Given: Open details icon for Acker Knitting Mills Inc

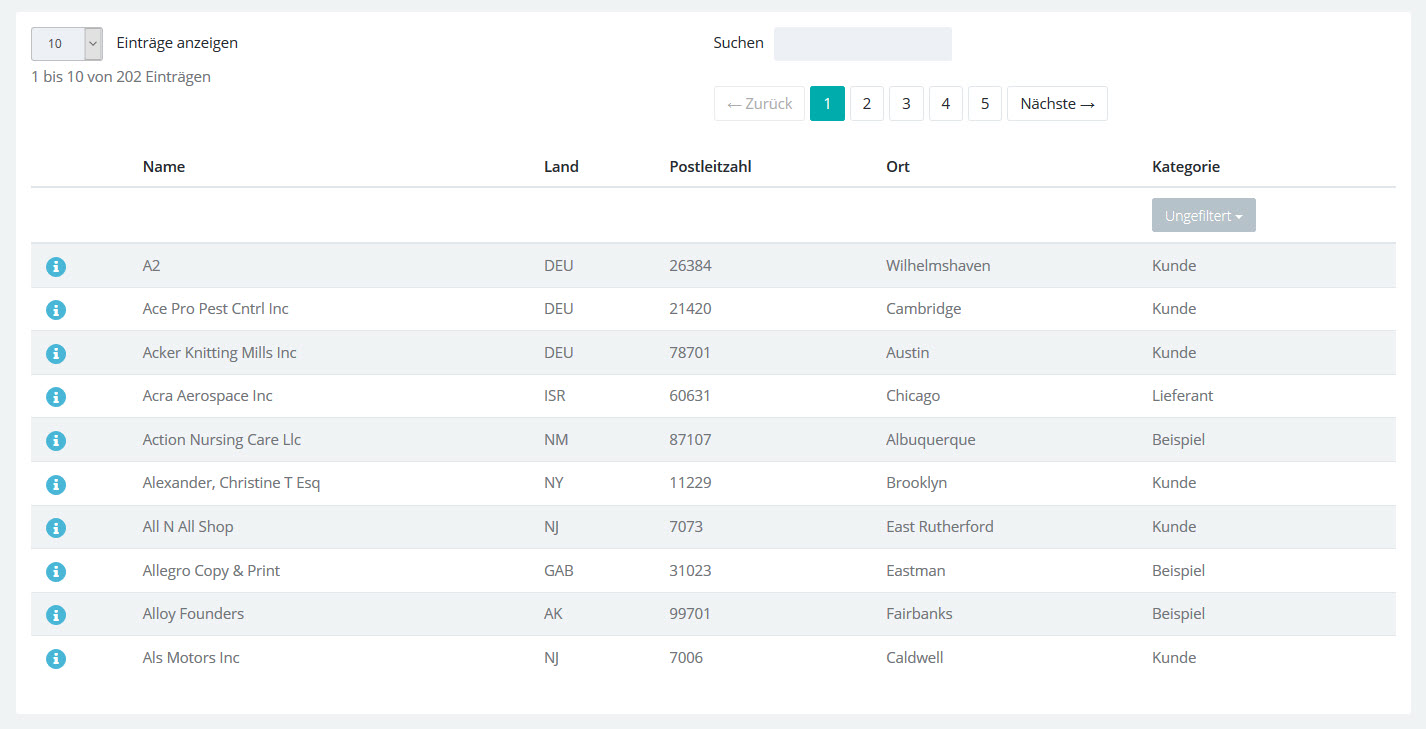Looking at the screenshot, I should pyautogui.click(x=56, y=354).
